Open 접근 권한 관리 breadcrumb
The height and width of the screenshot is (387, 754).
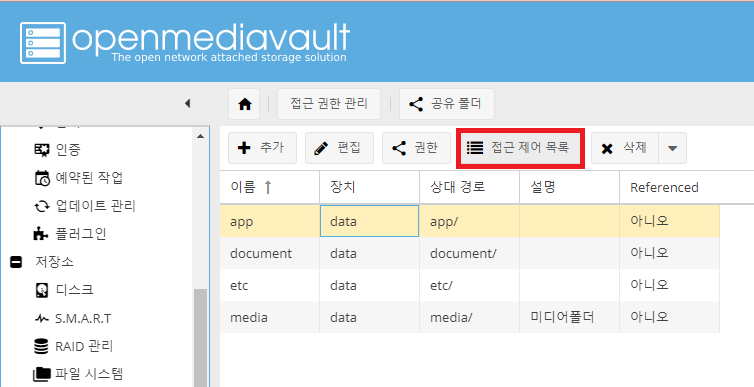(x=329, y=104)
